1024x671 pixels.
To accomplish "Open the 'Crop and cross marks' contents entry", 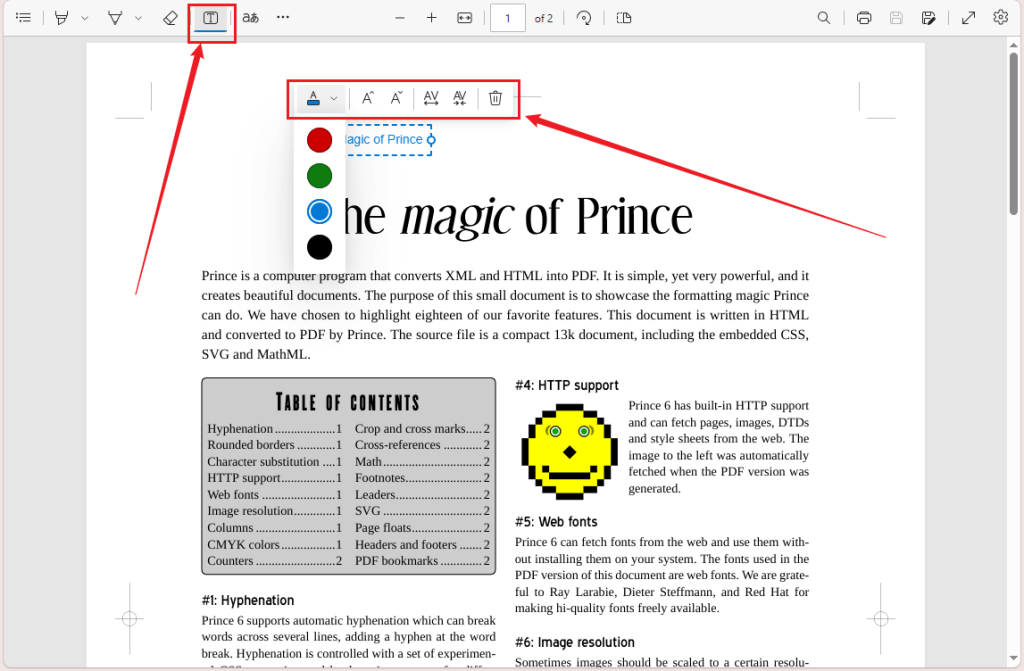I will [x=423, y=429].
